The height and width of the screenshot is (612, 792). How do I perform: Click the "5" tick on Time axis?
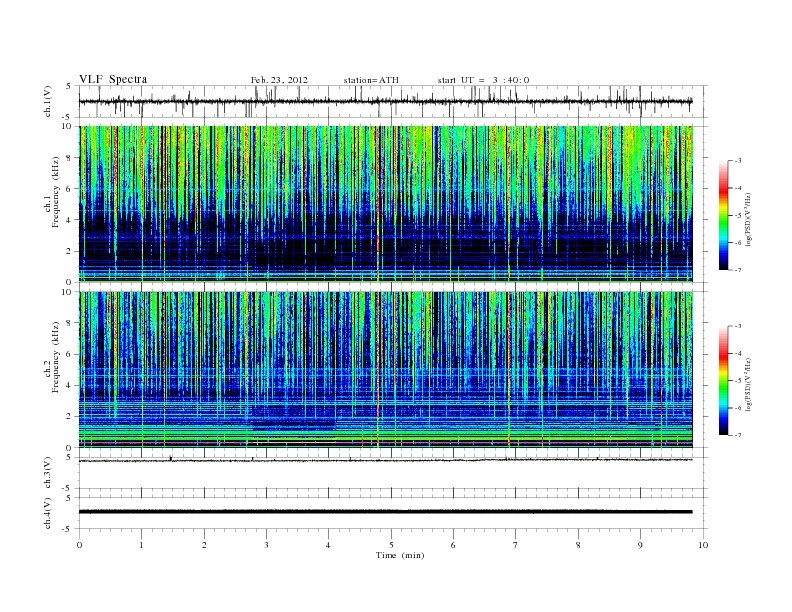pyautogui.click(x=391, y=545)
